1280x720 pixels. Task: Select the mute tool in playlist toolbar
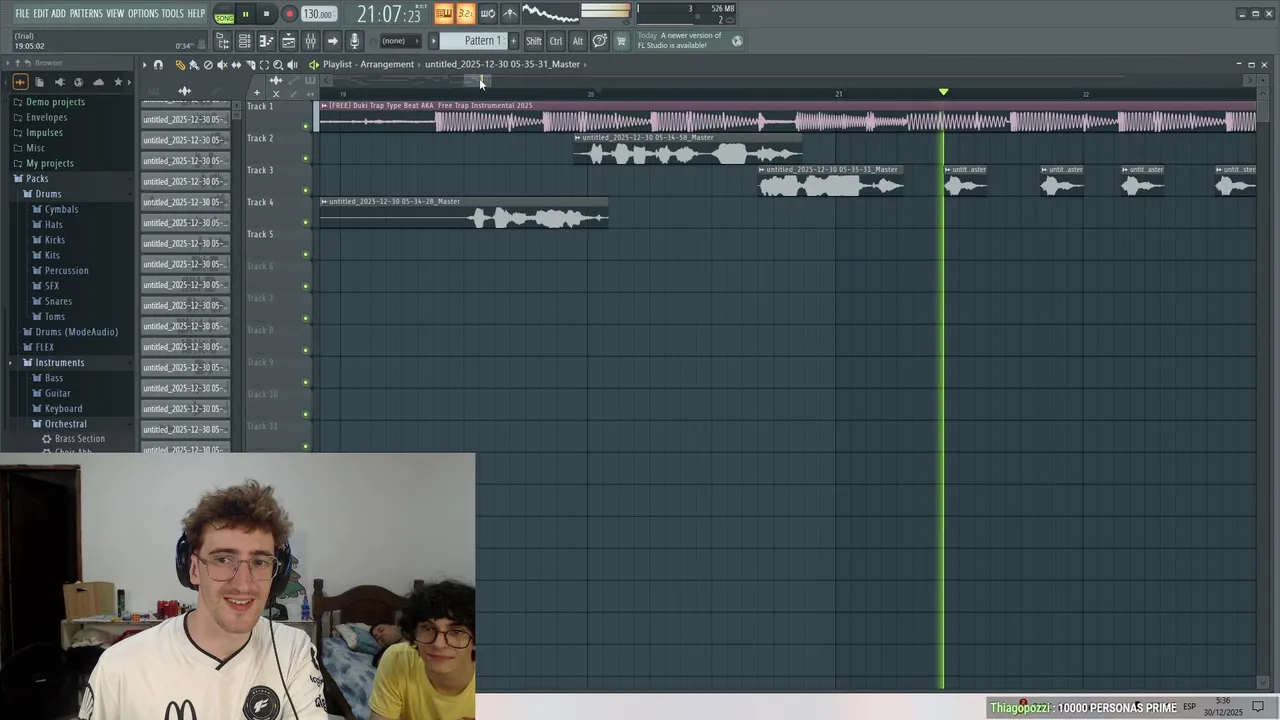click(x=222, y=65)
